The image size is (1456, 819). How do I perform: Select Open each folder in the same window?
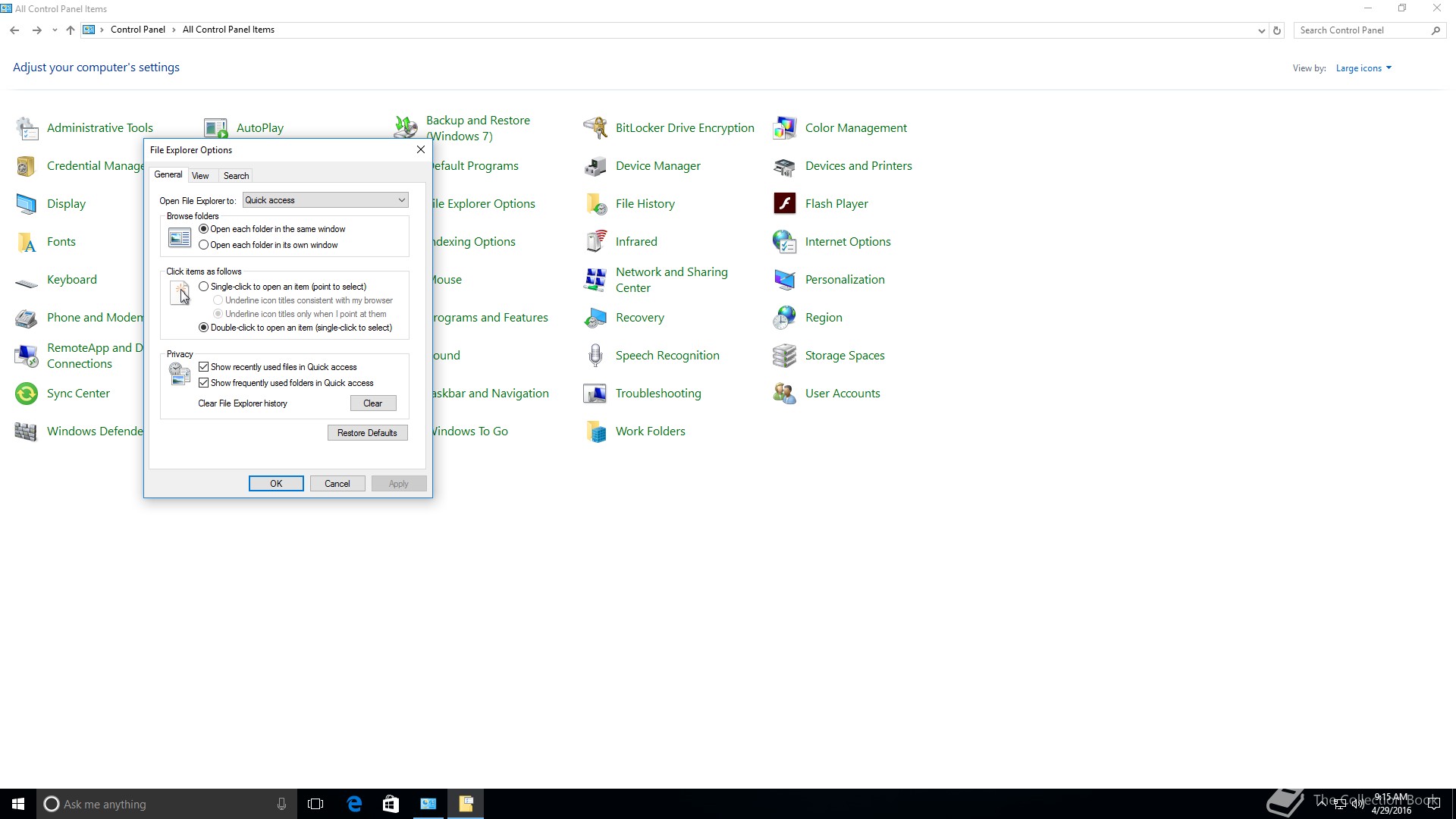tap(271, 229)
